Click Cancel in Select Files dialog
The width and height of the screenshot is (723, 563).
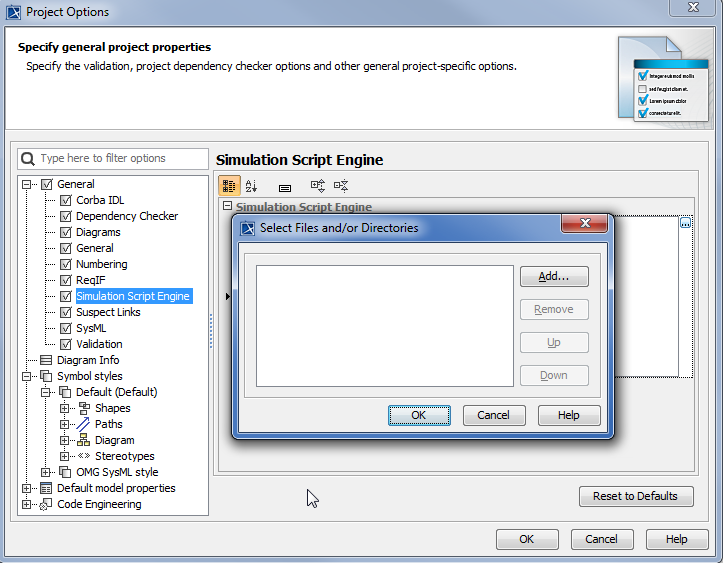tap(494, 415)
